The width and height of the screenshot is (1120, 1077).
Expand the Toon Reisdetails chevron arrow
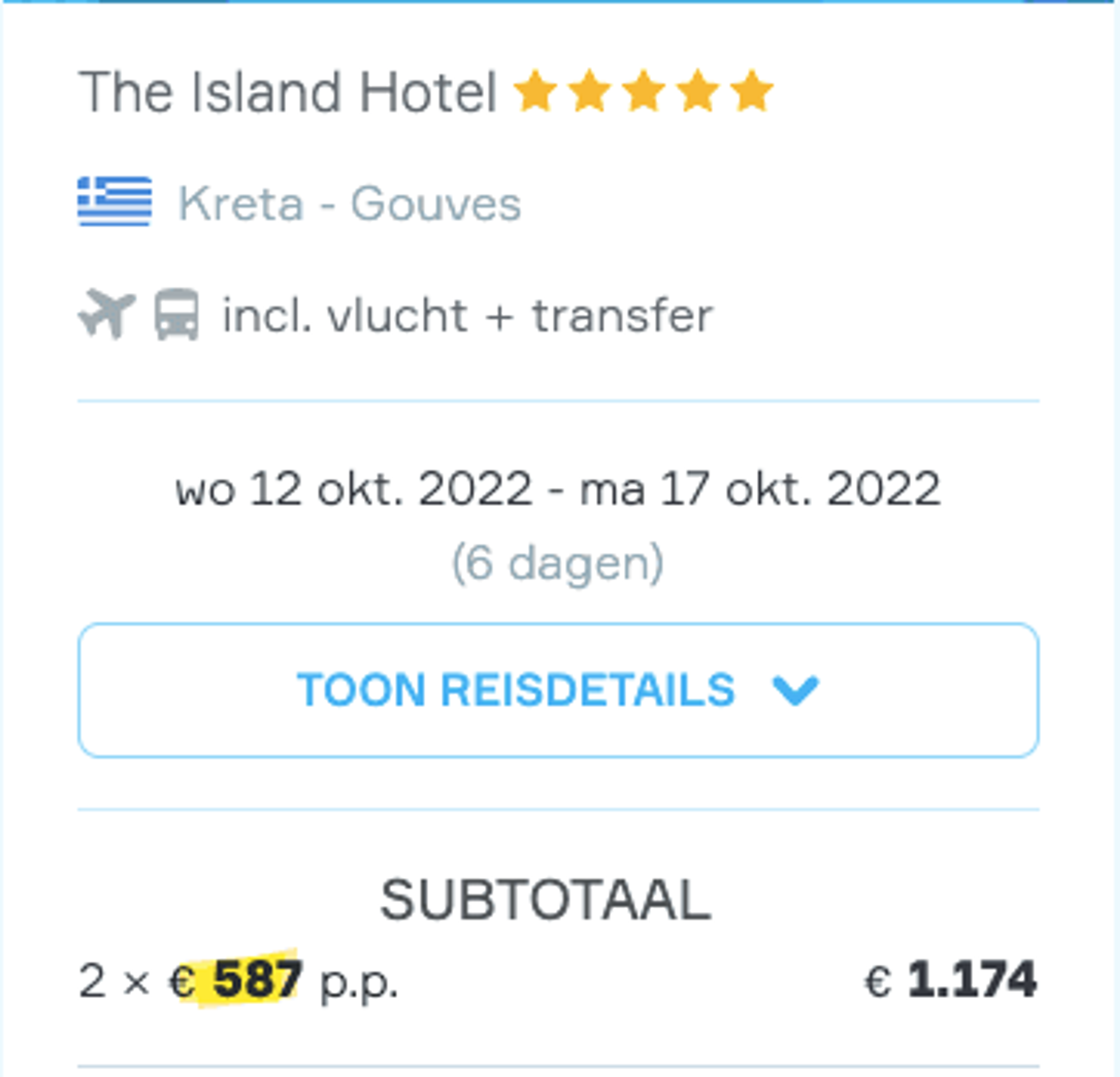coord(795,690)
